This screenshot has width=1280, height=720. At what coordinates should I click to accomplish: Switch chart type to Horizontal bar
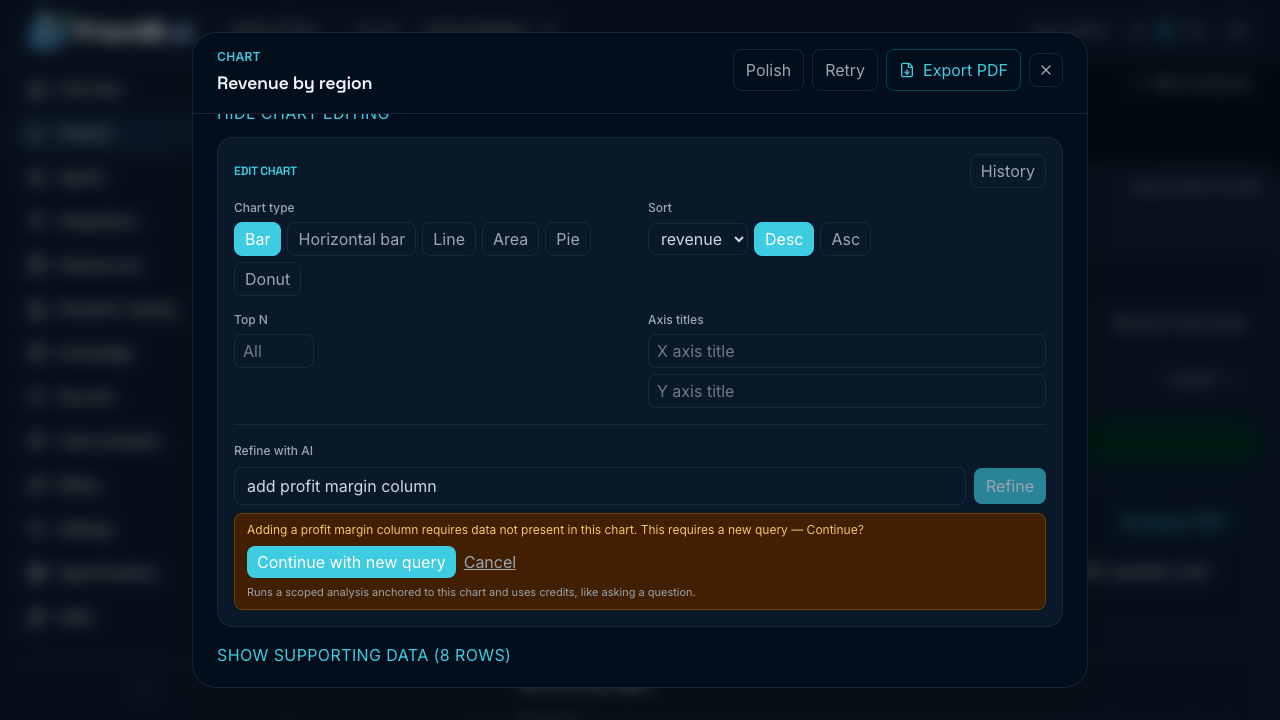pyautogui.click(x=351, y=239)
